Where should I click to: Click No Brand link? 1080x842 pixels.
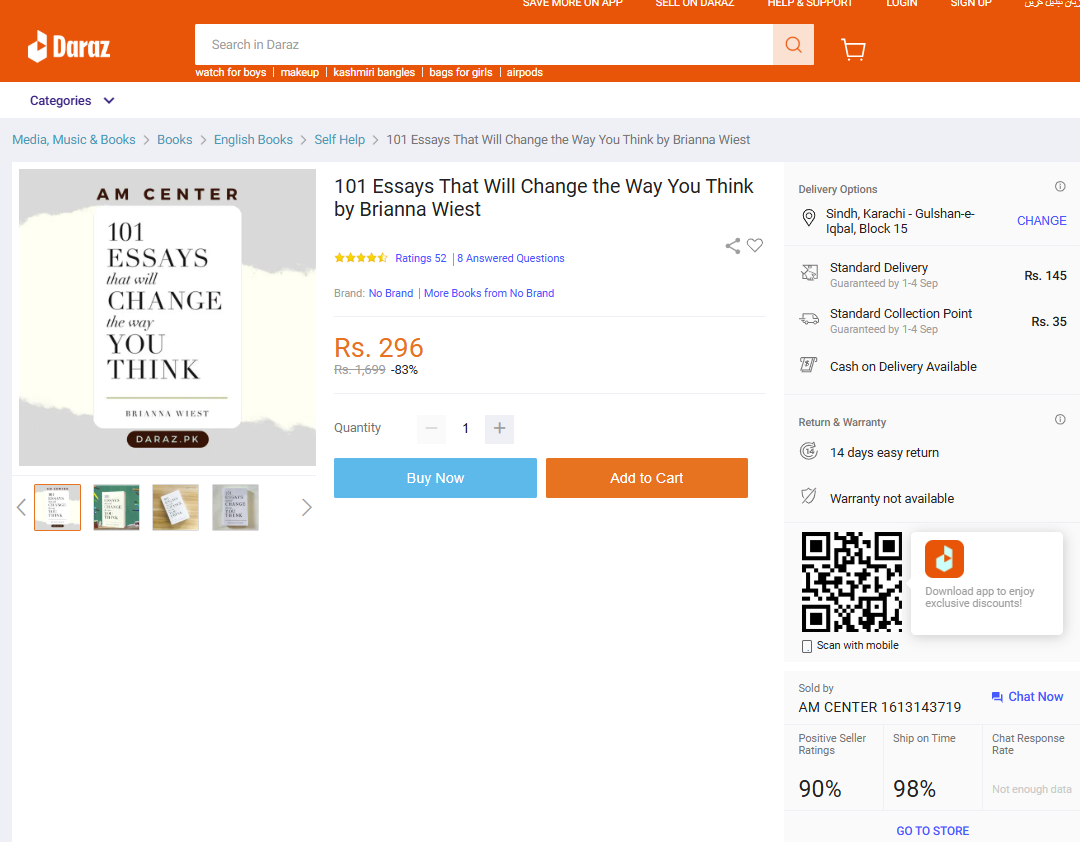(391, 293)
